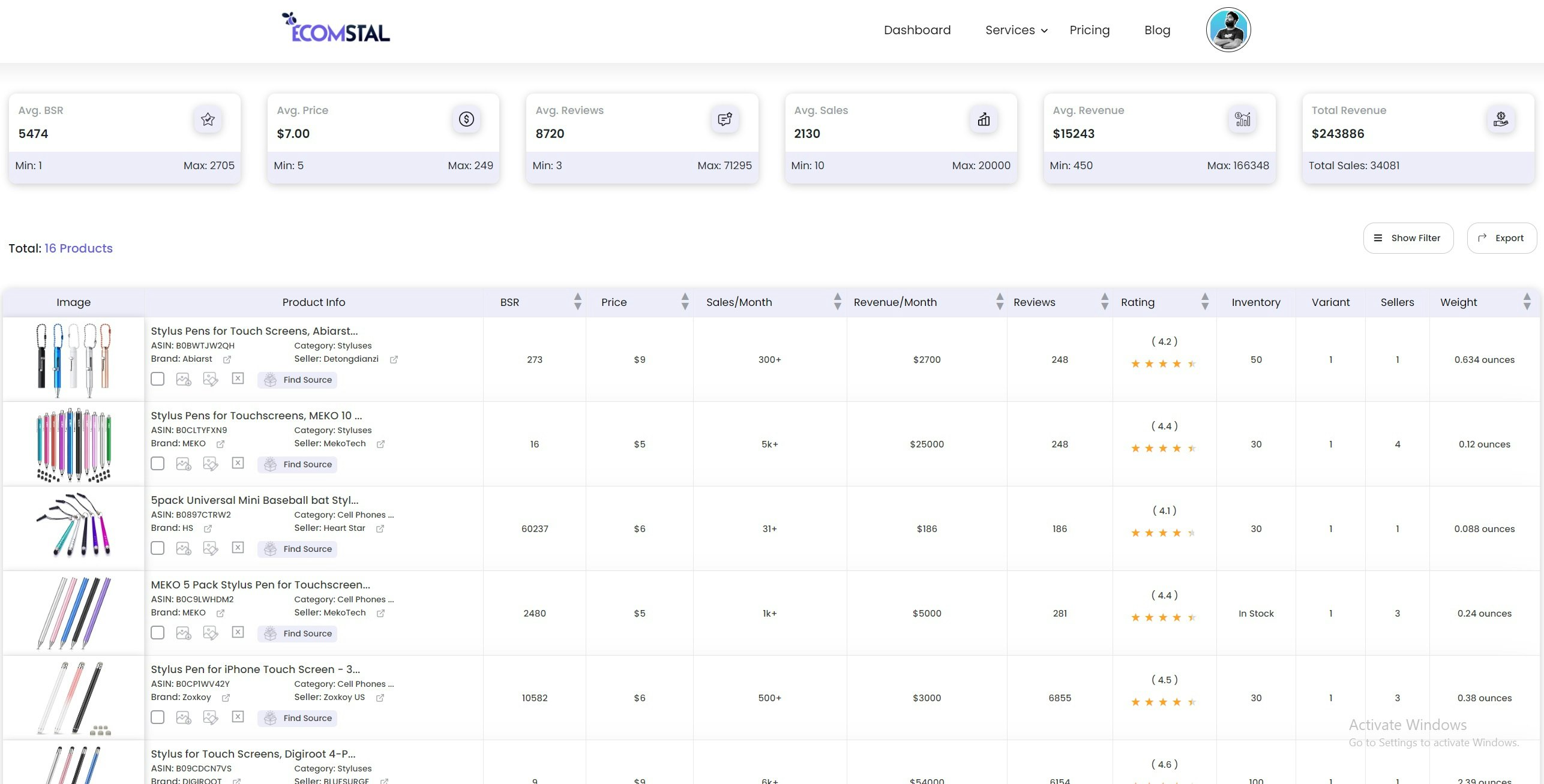Click X box icon in Baseball bat stylus row
Screen dimensions: 1544x784
pyautogui.click(x=238, y=548)
